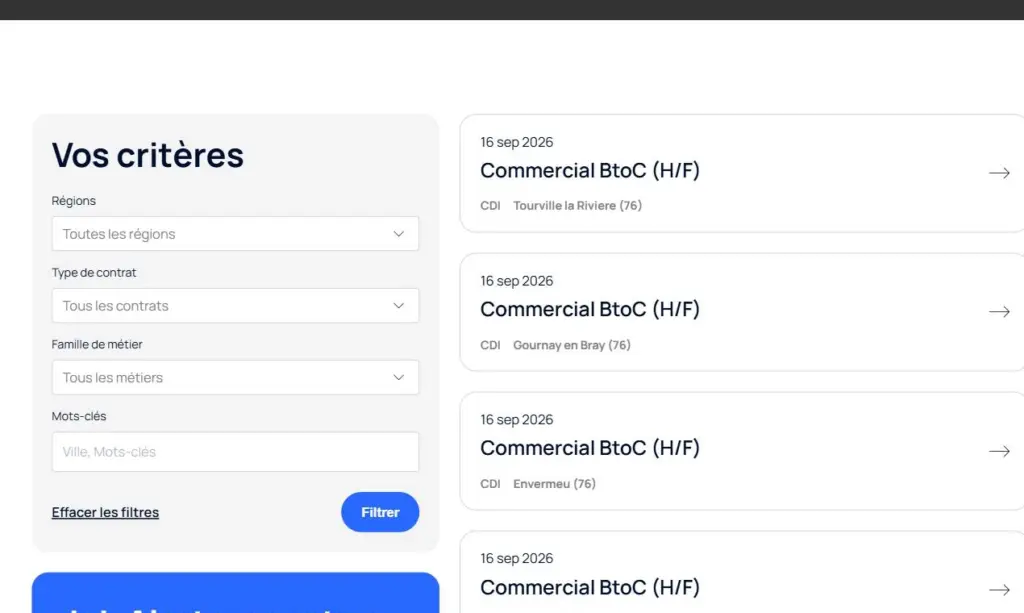Click arrow icon on Tourville la Riviere job card
The image size is (1024, 613).
[999, 173]
